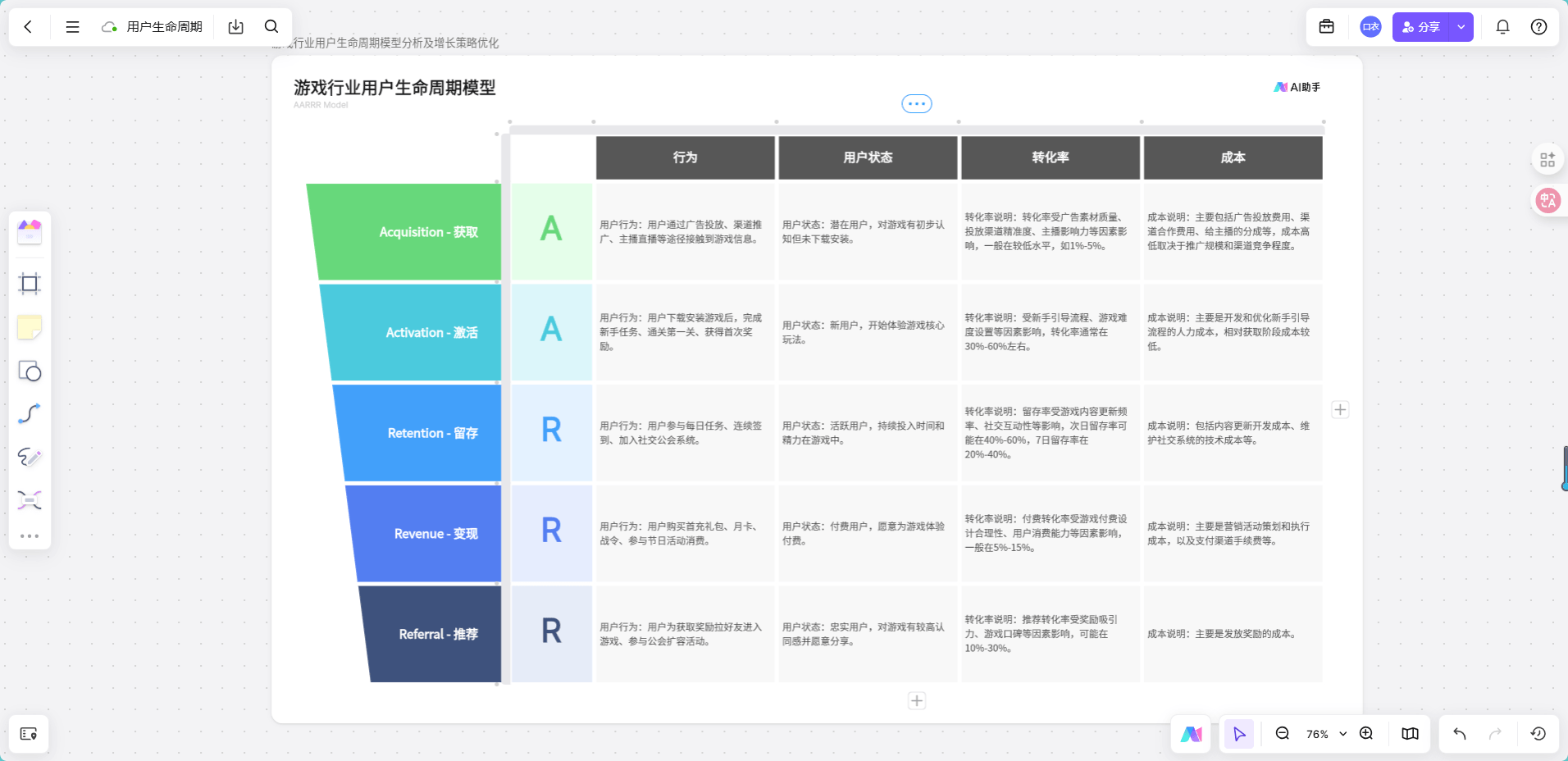
Task: Open more tools via the ellipsis
Action: pyautogui.click(x=30, y=535)
